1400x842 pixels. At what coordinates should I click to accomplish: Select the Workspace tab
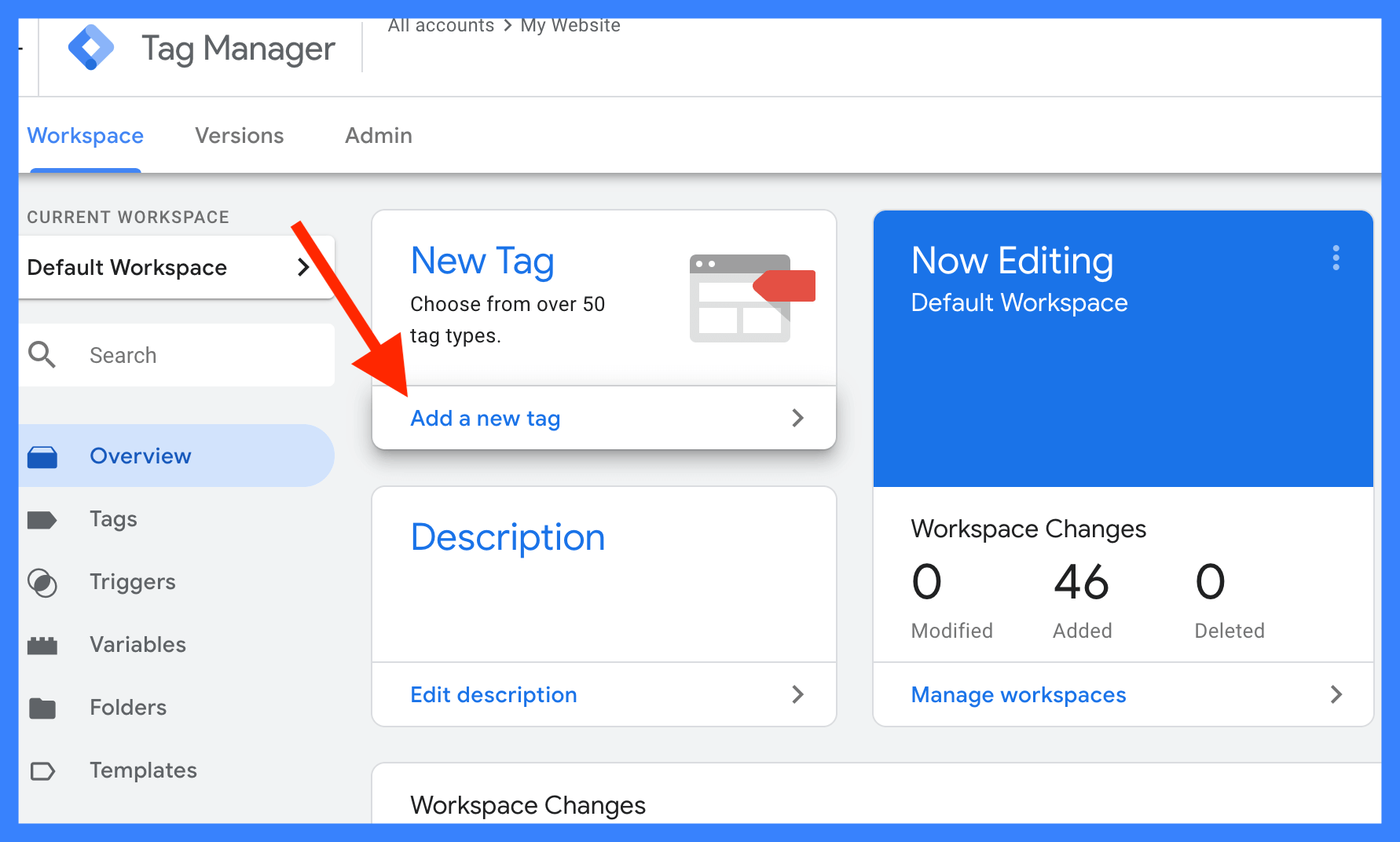click(85, 135)
